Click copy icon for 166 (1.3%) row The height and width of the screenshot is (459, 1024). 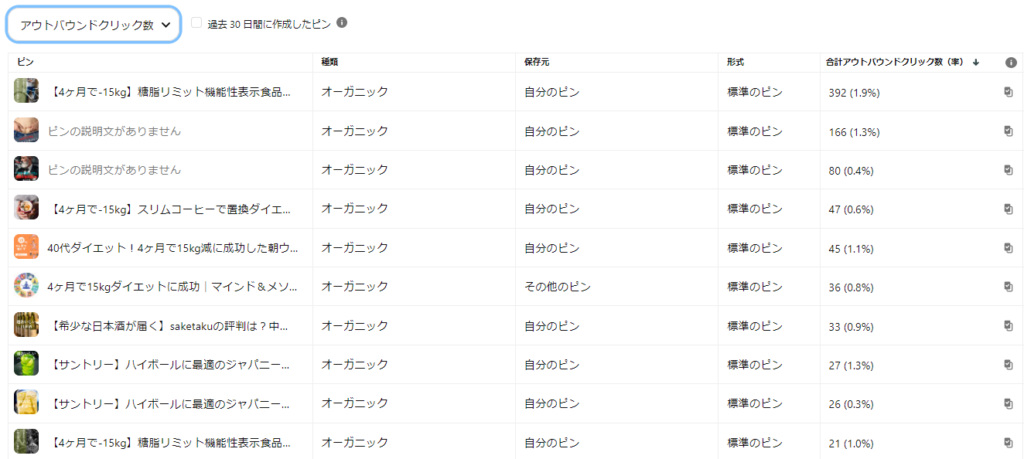click(x=1008, y=131)
